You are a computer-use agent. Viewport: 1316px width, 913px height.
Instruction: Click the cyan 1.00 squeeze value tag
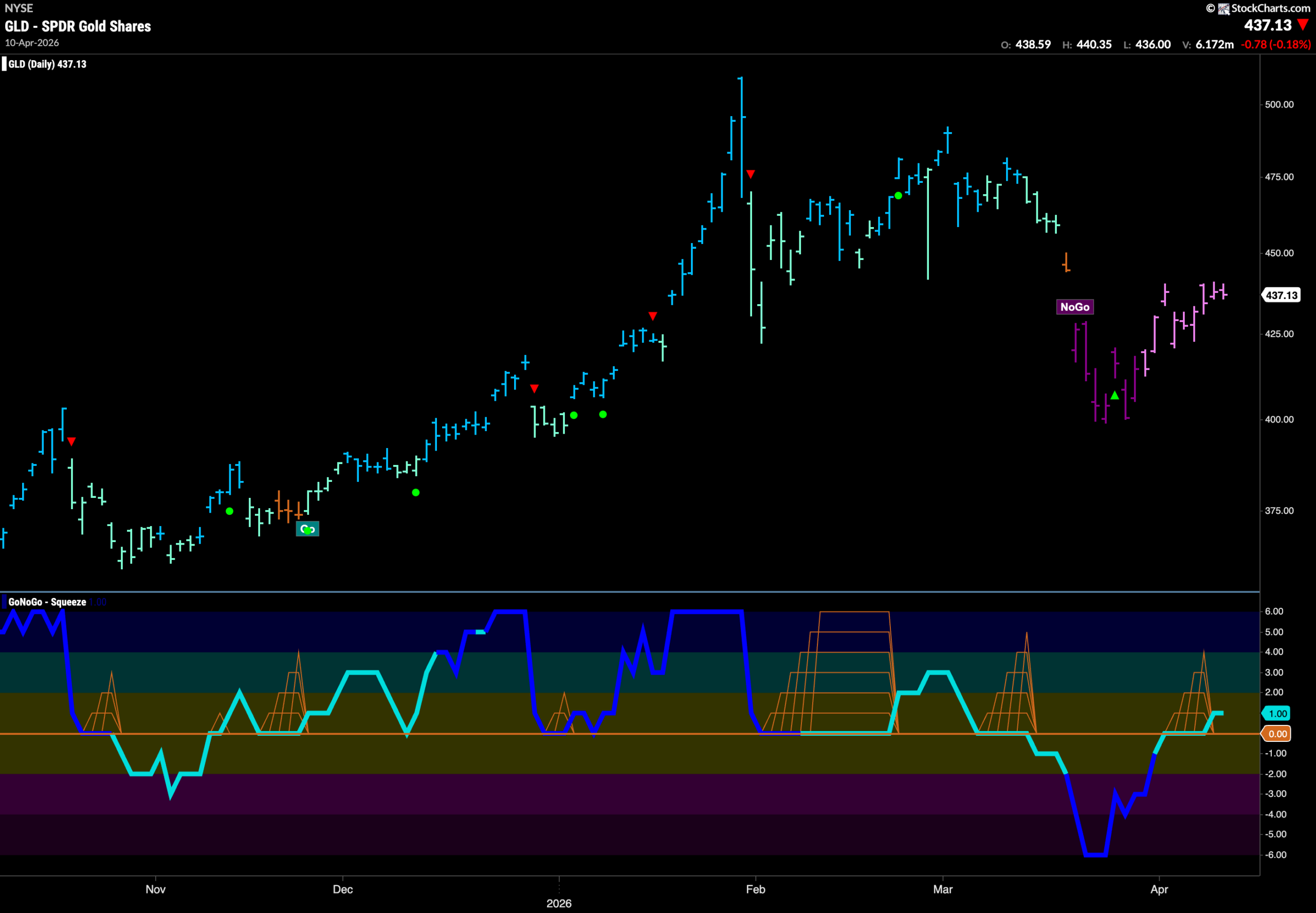click(x=1277, y=713)
